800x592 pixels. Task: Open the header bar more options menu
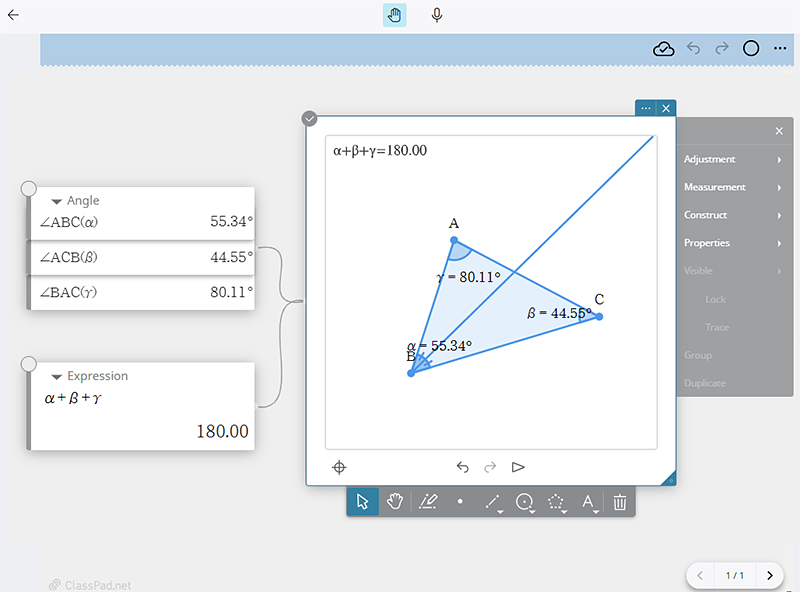pos(780,48)
